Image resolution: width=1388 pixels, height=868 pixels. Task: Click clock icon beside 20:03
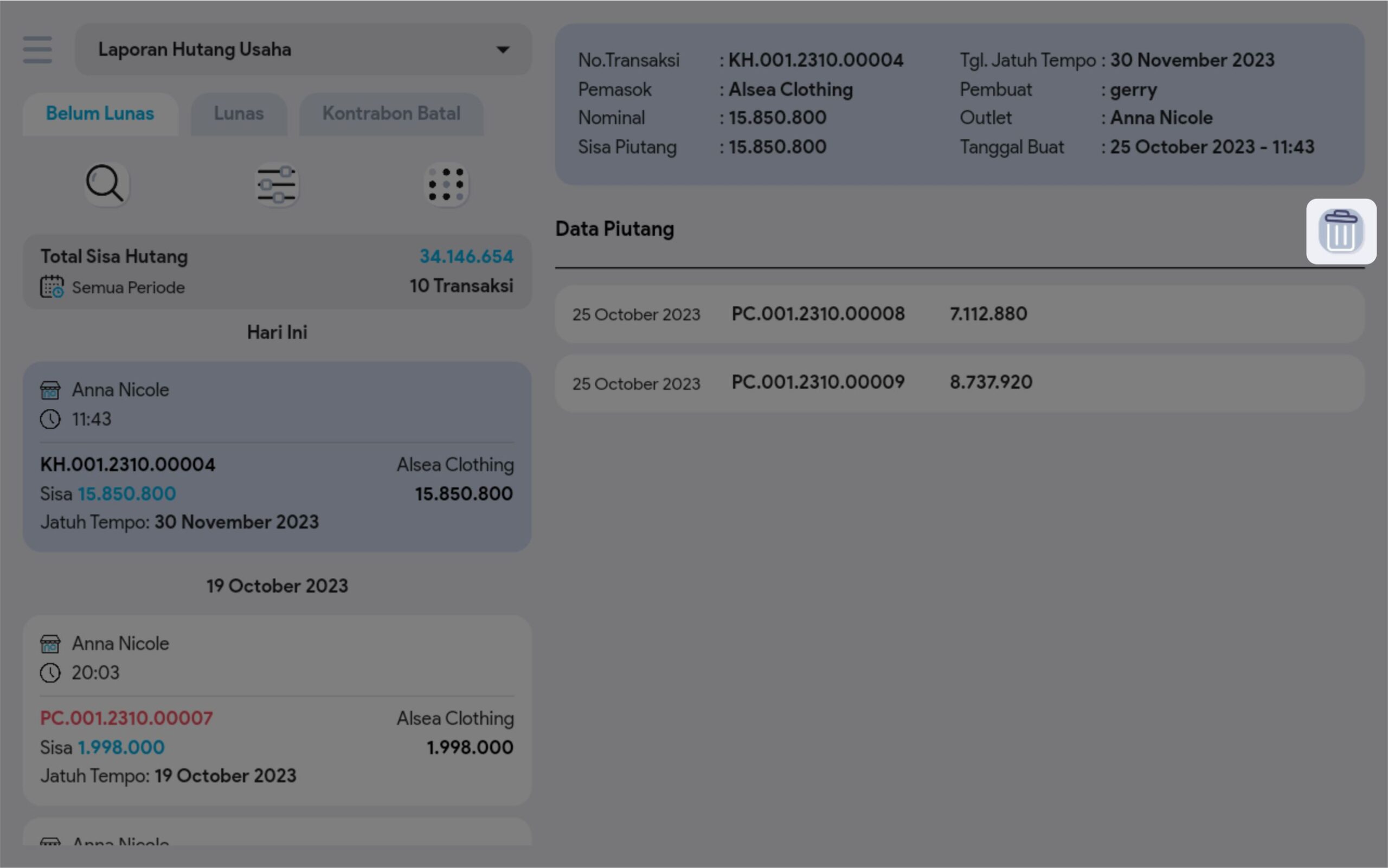[50, 673]
